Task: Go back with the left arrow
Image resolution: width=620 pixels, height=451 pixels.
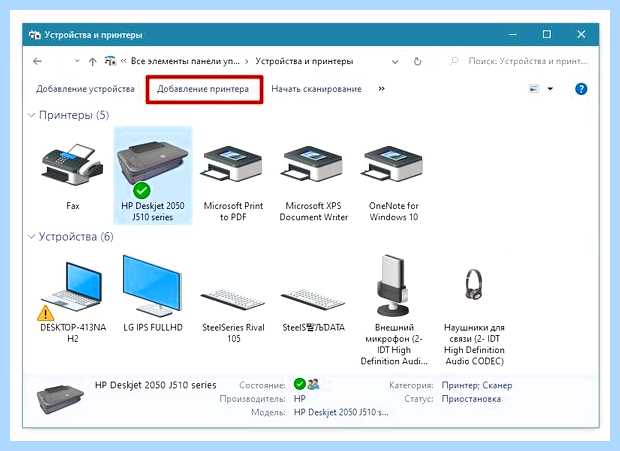Action: tap(37, 61)
